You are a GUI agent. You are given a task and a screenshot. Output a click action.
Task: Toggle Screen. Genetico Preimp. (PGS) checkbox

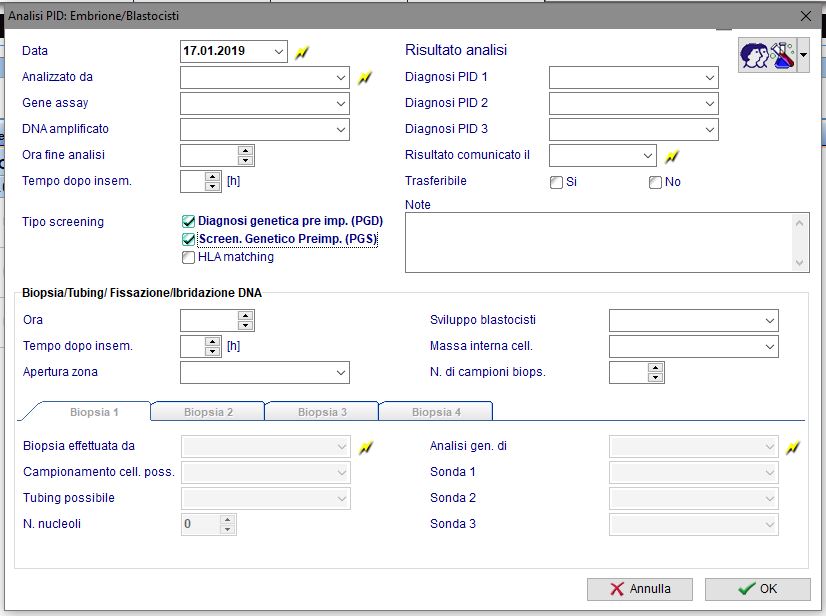tap(189, 239)
